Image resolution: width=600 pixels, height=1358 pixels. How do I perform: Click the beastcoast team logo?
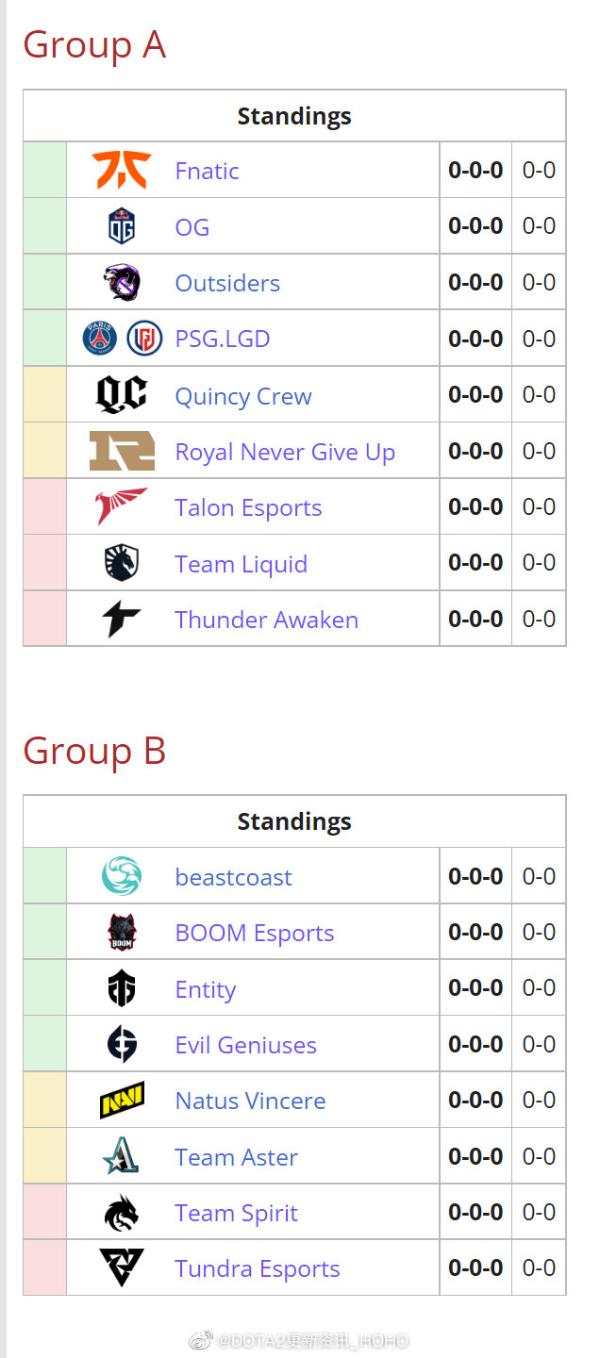(122, 876)
